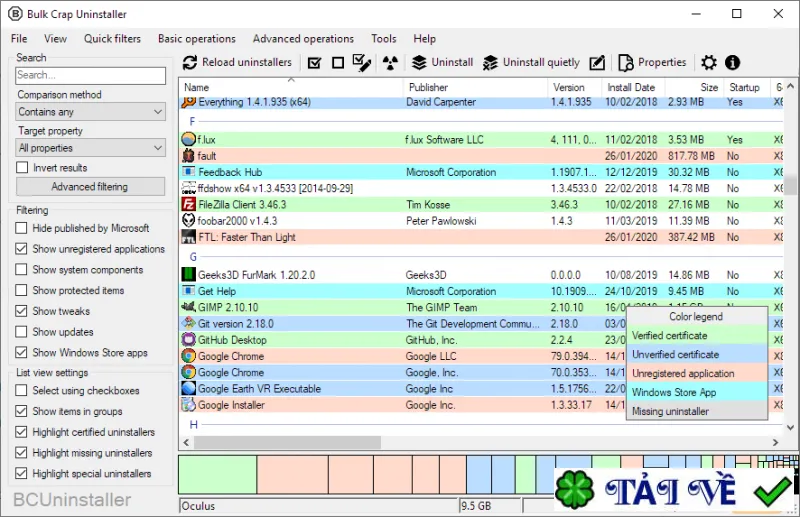Sort list by Install Date column

[x=631, y=87]
